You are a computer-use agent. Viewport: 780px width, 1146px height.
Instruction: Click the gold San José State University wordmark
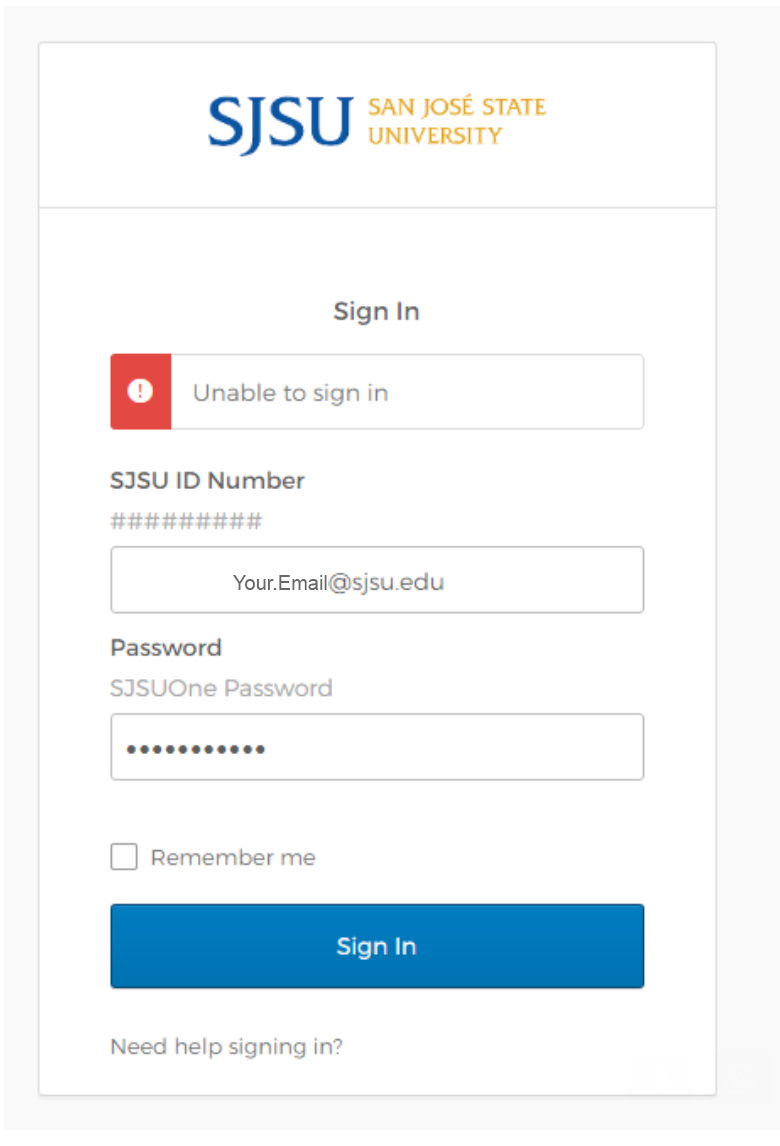456,121
